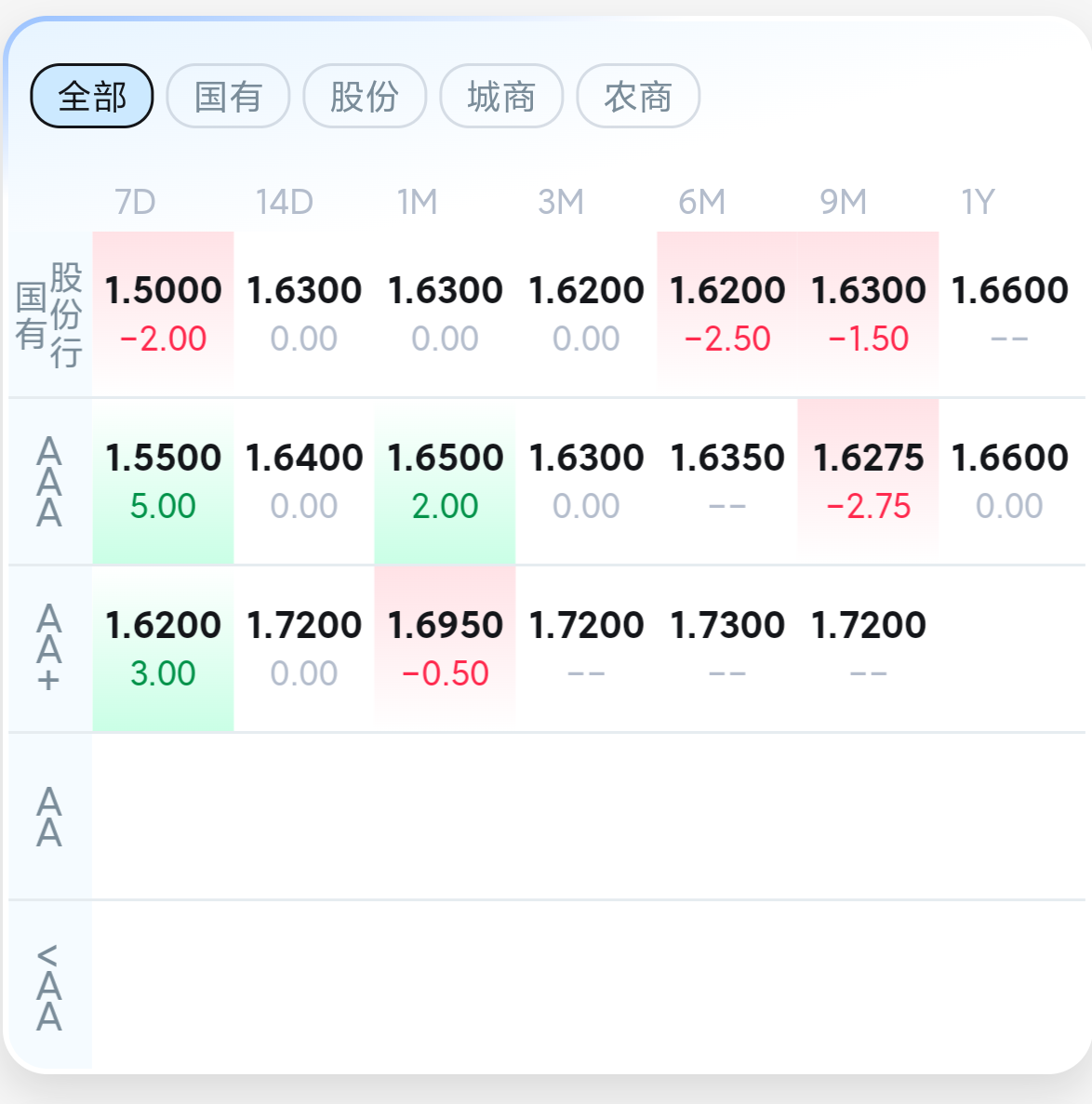Switch to the 股份 filter tab

click(365, 96)
